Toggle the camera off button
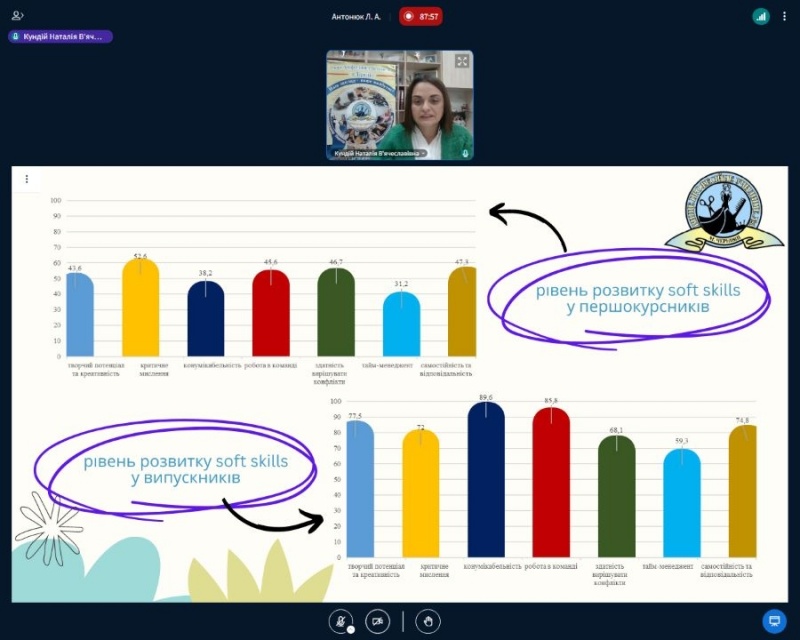Screen dimensions: 800x640 pos(377,621)
